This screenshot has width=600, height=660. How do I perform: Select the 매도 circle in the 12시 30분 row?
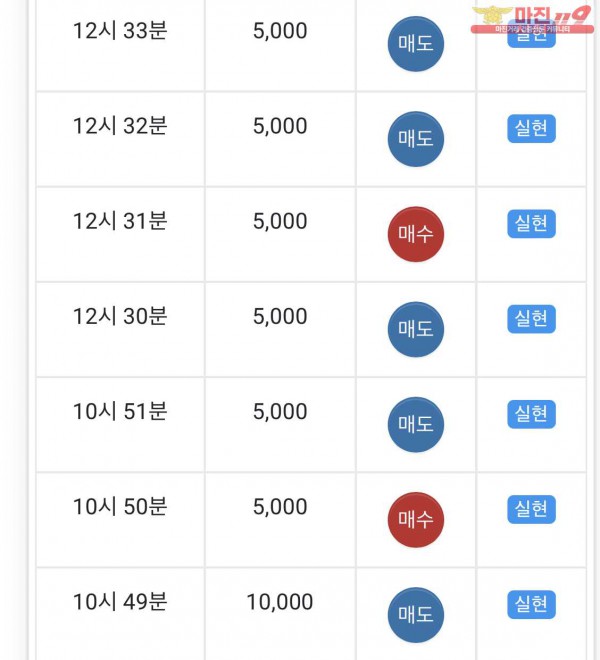tap(415, 329)
